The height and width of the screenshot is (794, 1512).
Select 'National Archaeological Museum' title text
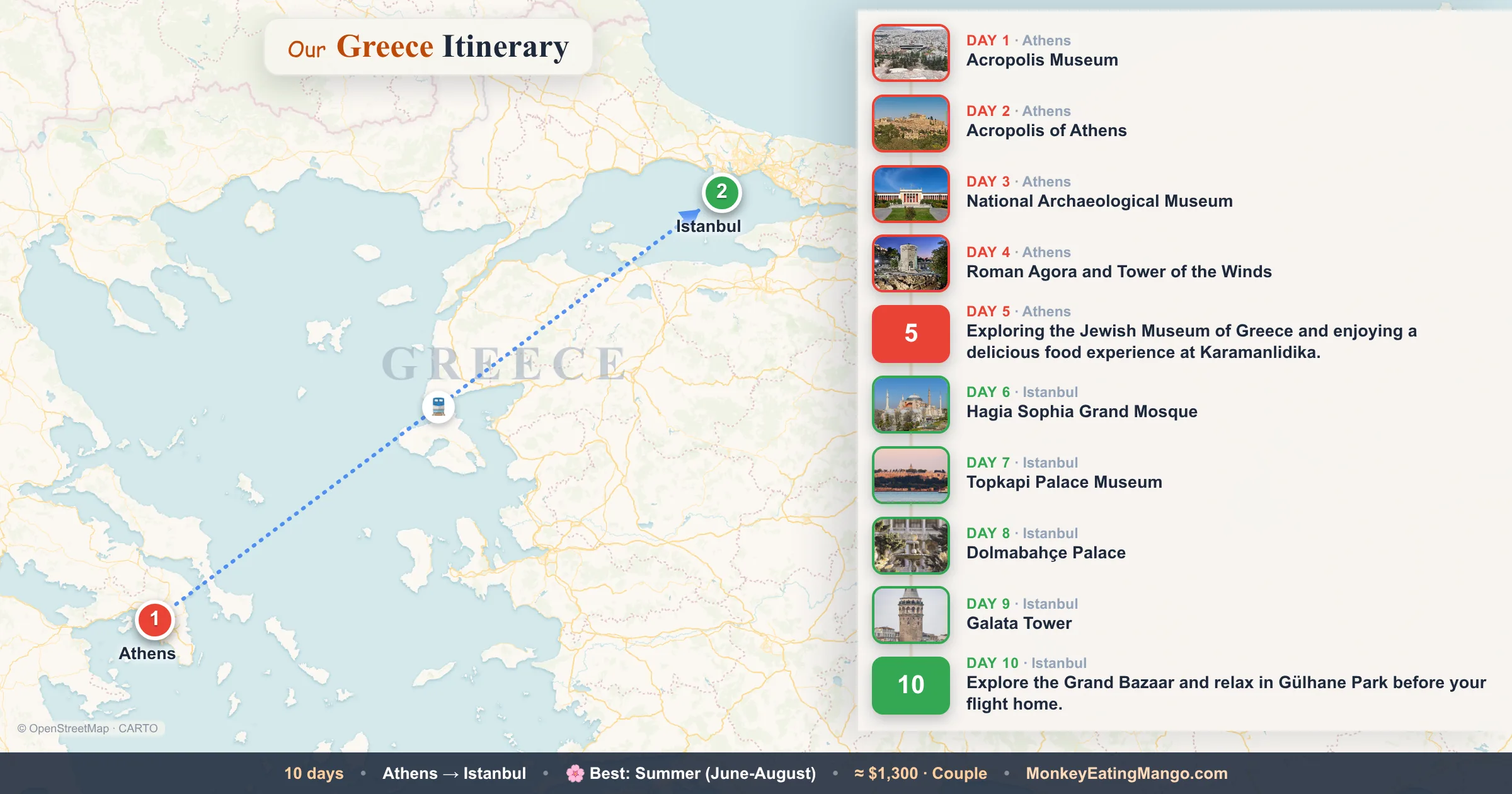(1099, 201)
